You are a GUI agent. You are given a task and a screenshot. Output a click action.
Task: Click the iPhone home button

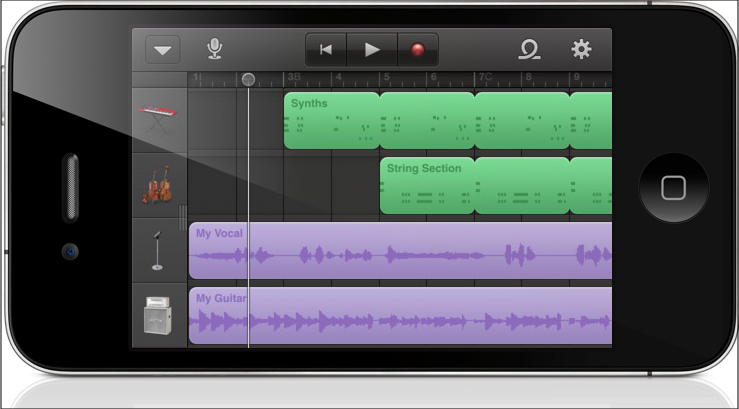[673, 188]
